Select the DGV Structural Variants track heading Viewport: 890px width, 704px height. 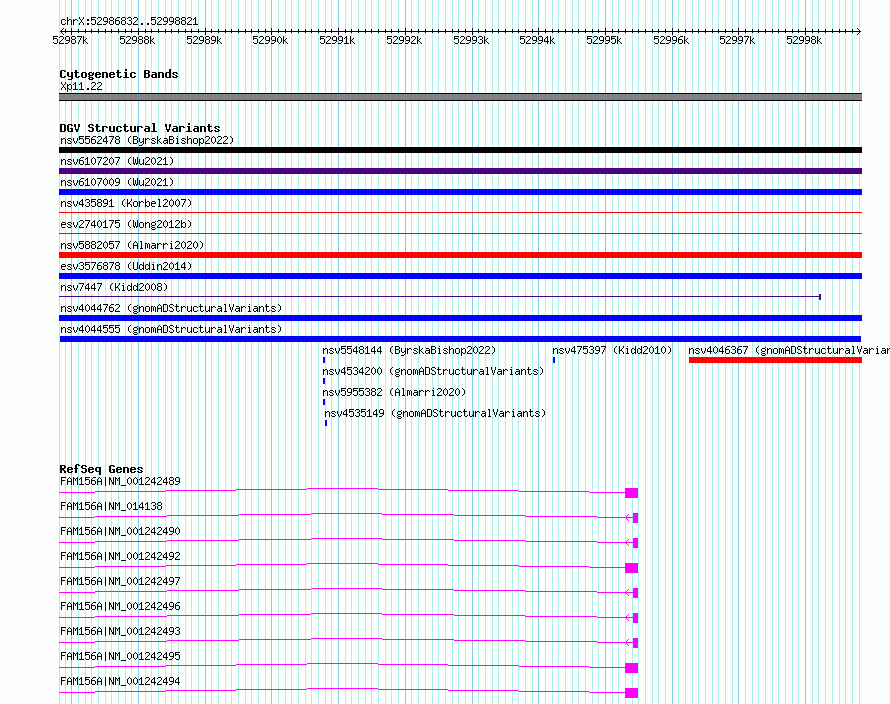[x=140, y=128]
